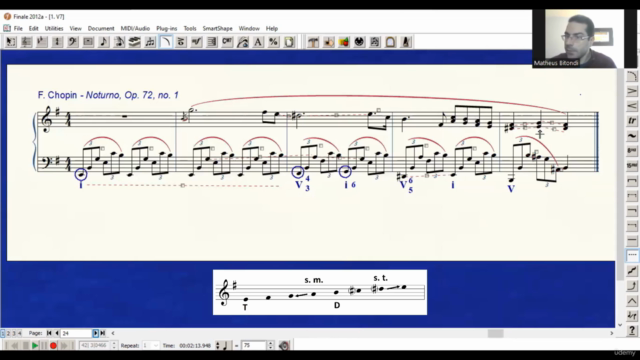Choose the Crescendo hairpin shape
Image resolution: width=640 pixels, height=360 pixels.
(x=632, y=106)
